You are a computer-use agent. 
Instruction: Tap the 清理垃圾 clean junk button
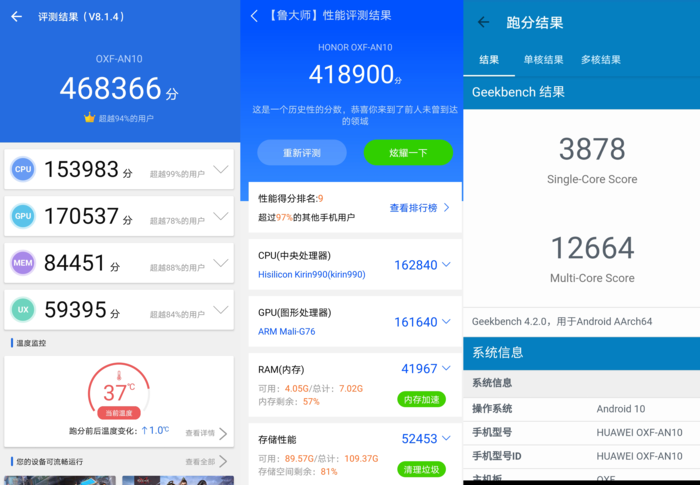coord(421,469)
